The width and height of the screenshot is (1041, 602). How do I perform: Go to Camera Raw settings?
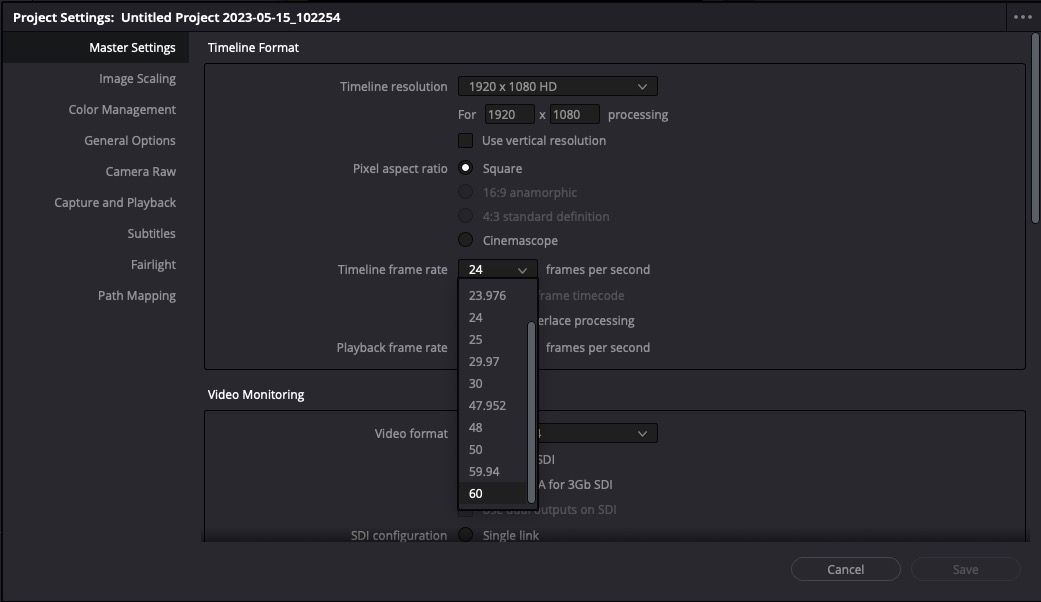tap(141, 172)
